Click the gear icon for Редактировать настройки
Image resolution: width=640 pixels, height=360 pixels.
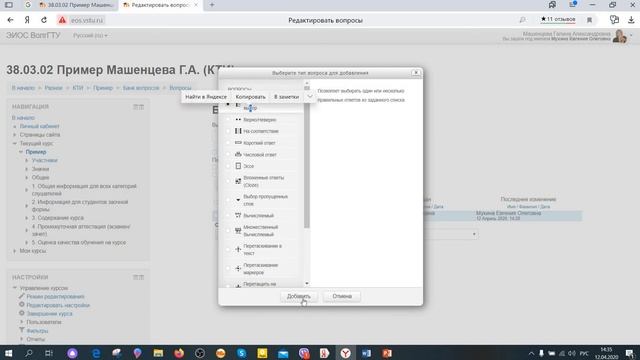[22, 304]
